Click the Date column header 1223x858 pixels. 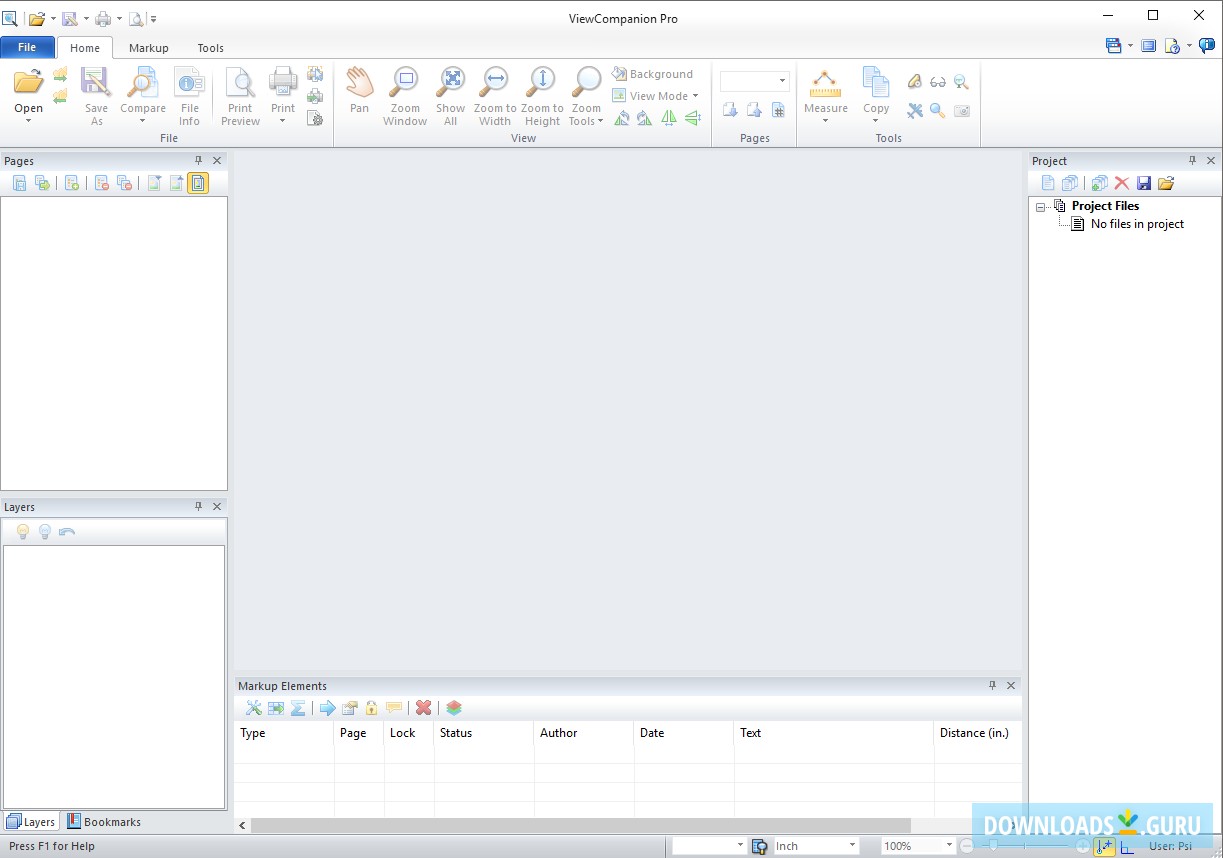[x=684, y=733]
